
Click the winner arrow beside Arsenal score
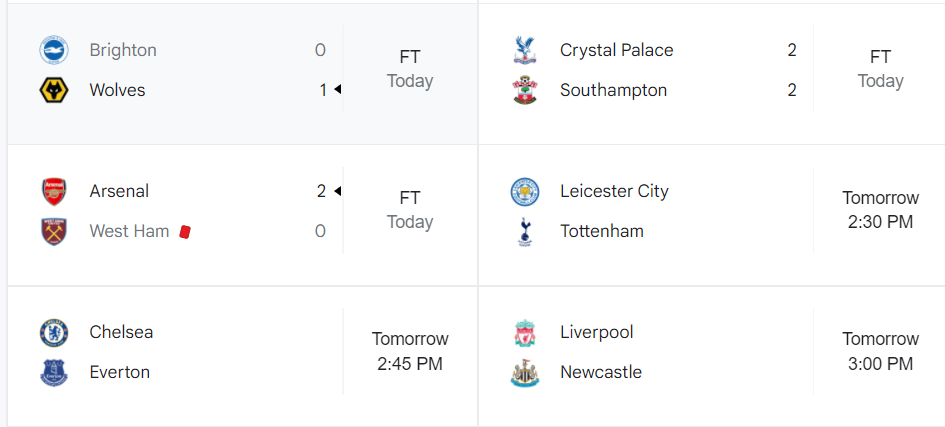point(338,191)
